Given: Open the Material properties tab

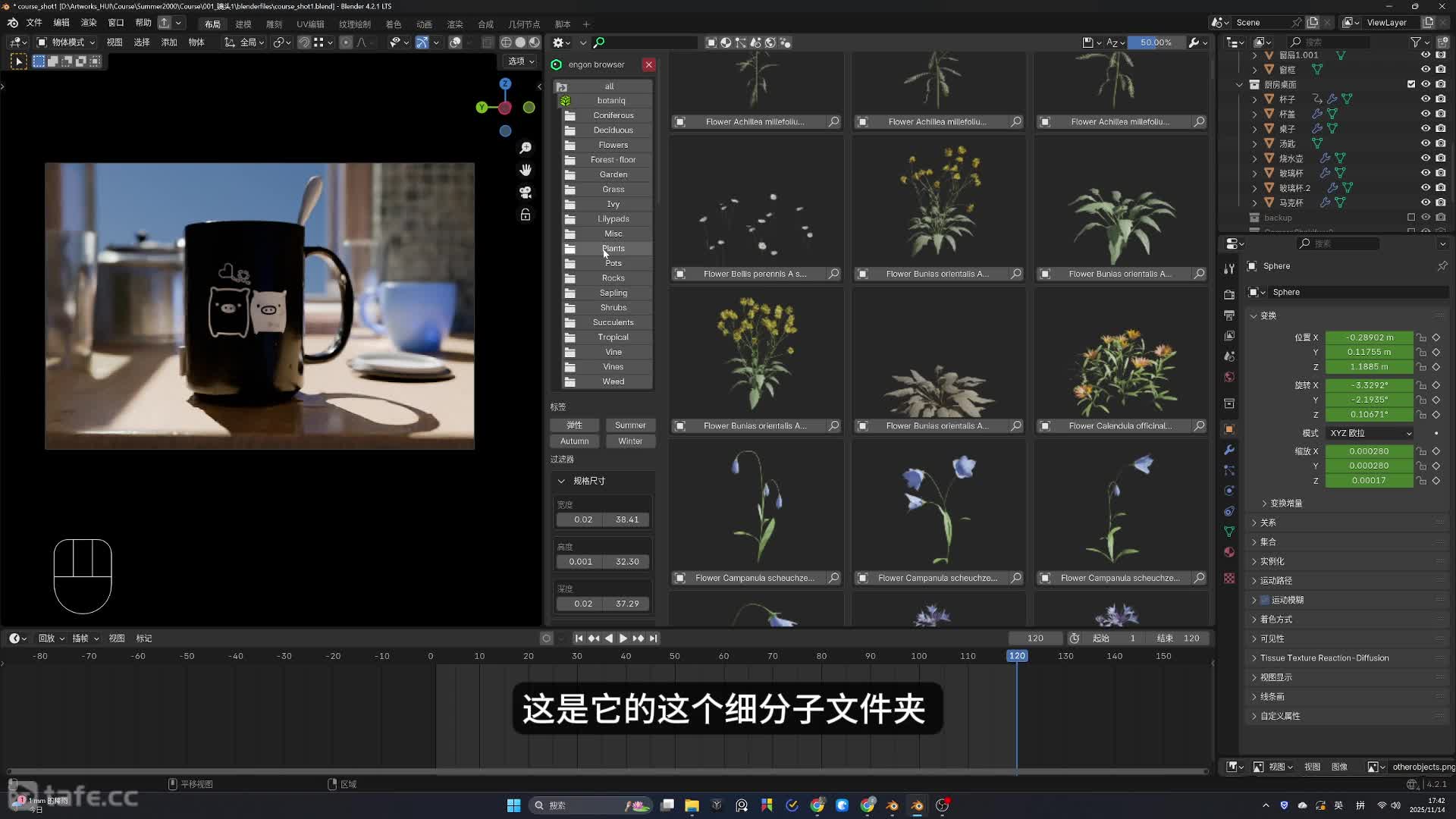Looking at the screenshot, I should (x=1229, y=552).
